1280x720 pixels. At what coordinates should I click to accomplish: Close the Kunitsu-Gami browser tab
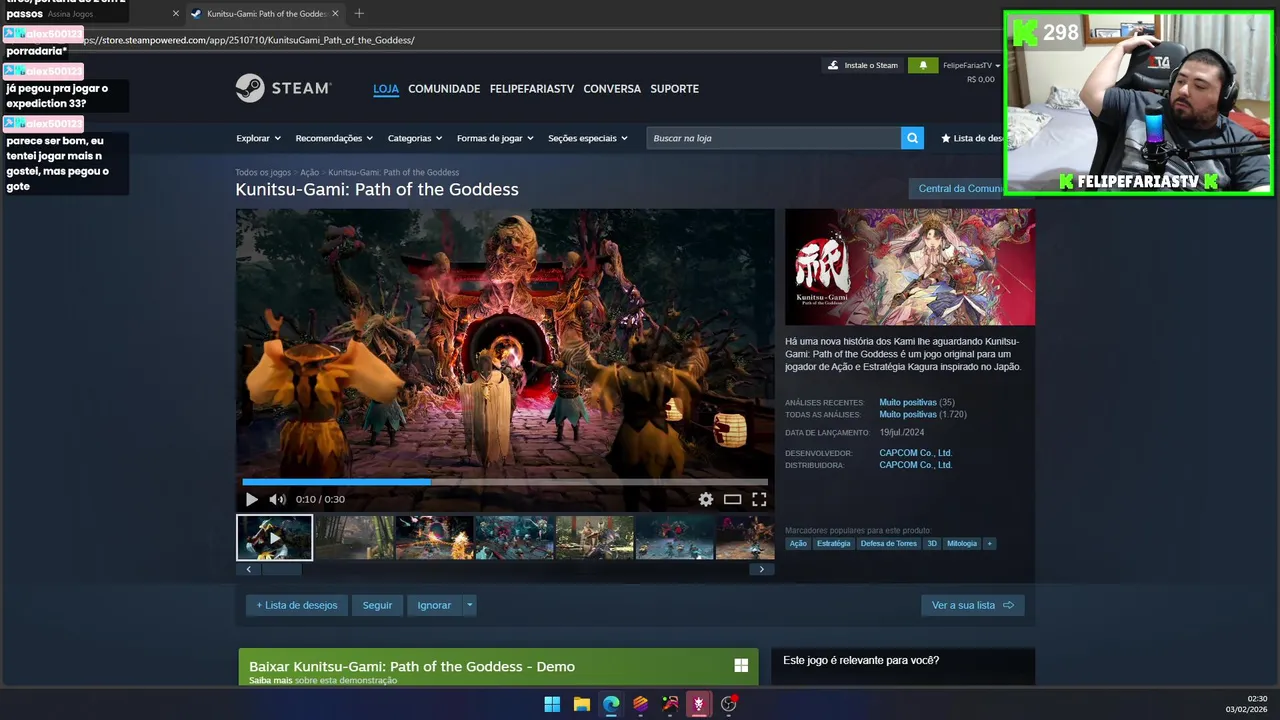335,14
